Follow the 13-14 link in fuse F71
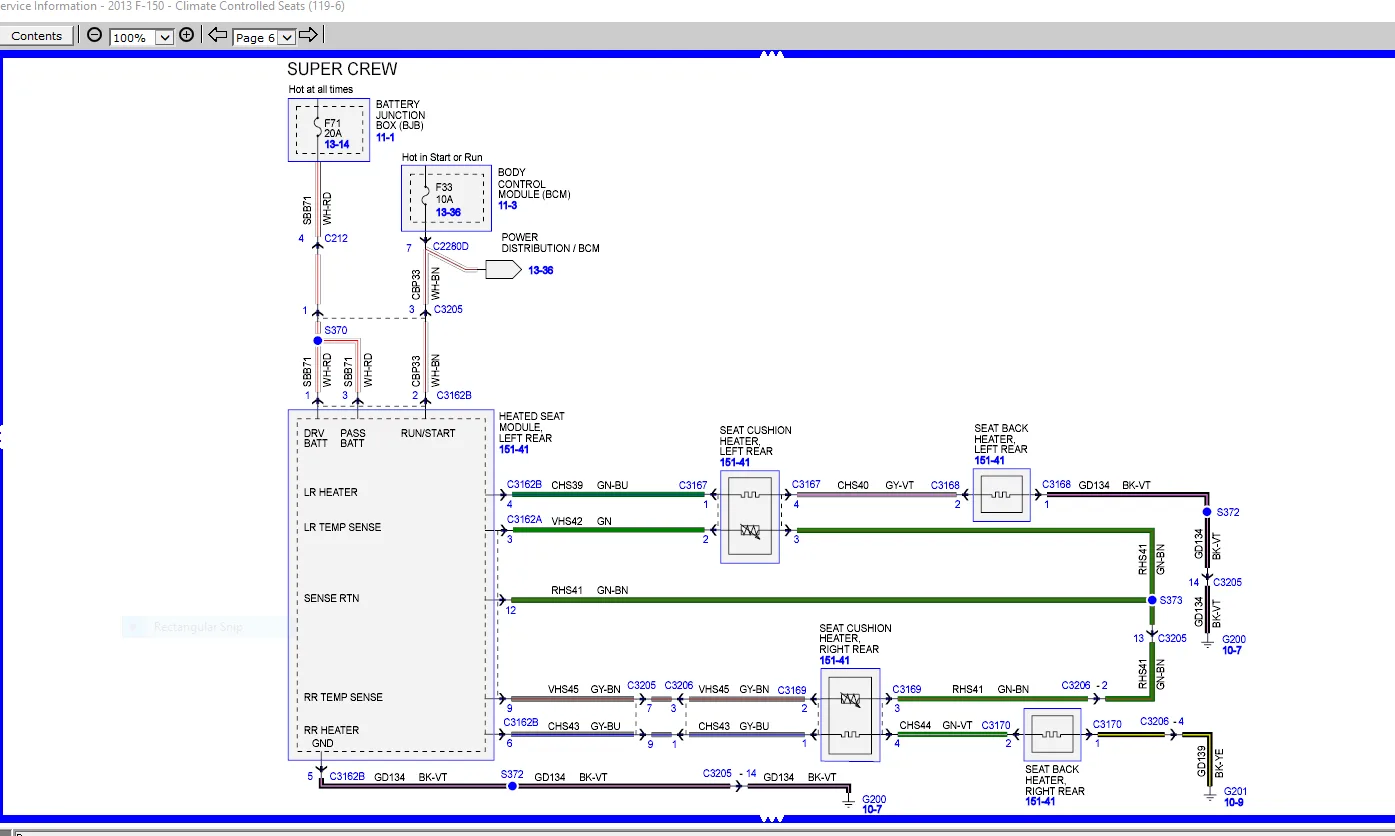Viewport: 1395px width, 836px height. pyautogui.click(x=337, y=145)
